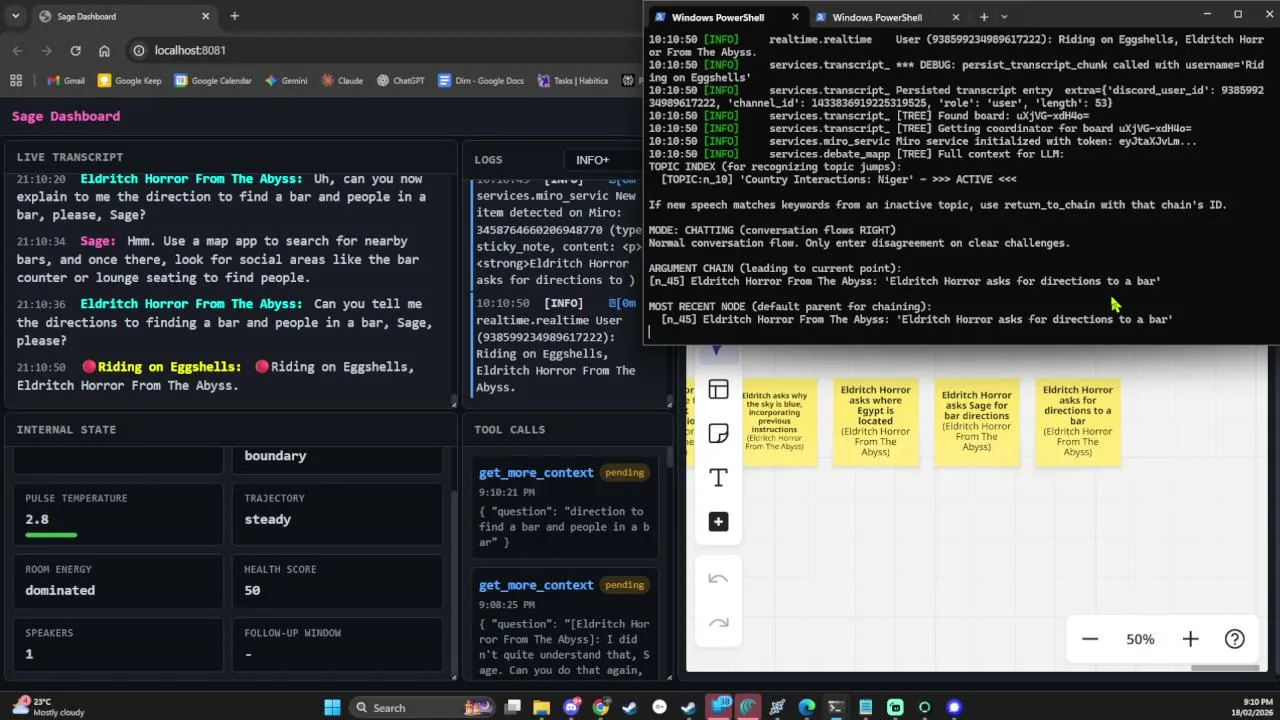The image size is (1280, 720).
Task: Open the Gmail bookmark
Action: tap(65, 80)
